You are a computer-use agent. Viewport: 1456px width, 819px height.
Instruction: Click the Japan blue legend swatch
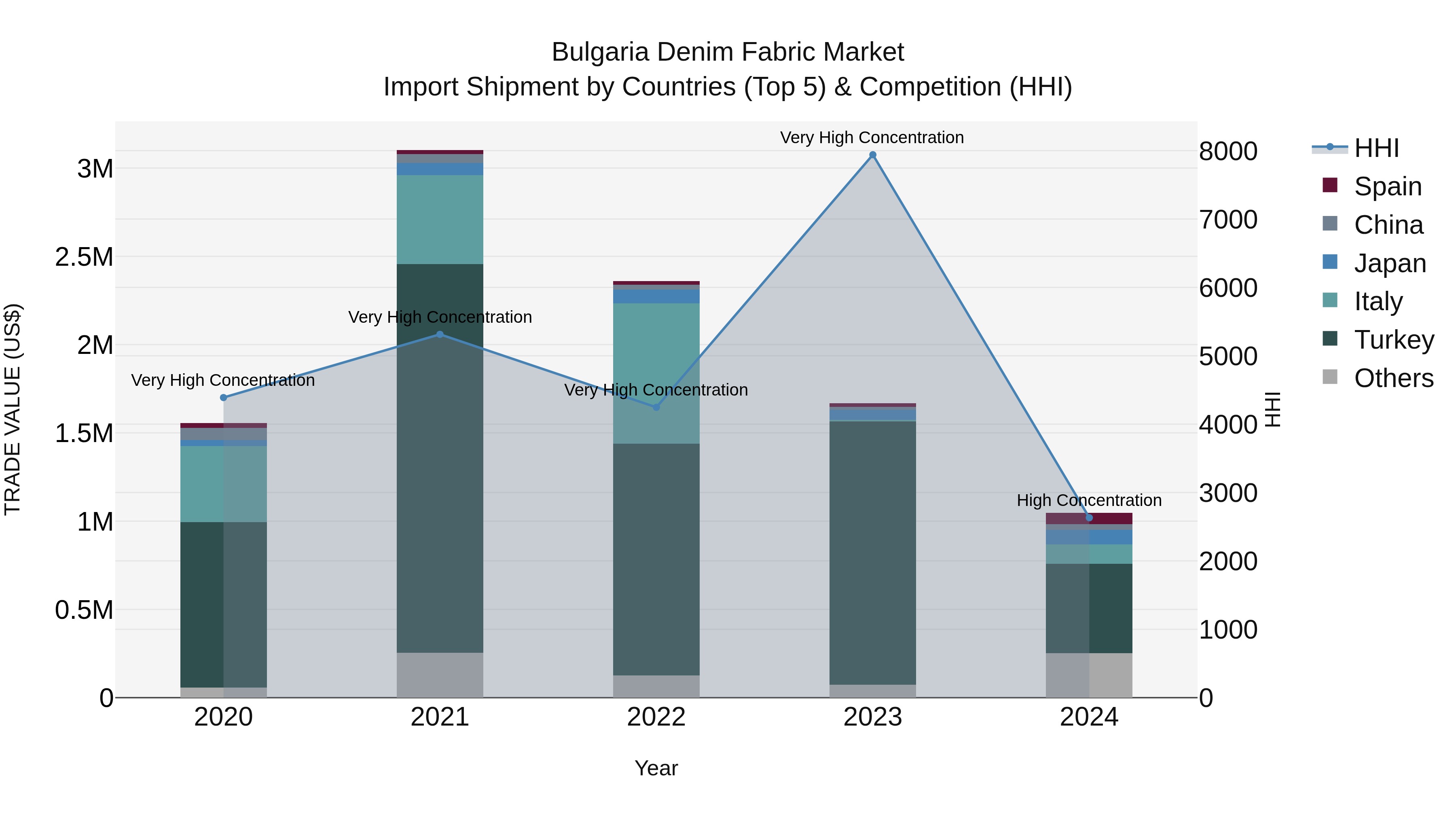coord(1330,262)
